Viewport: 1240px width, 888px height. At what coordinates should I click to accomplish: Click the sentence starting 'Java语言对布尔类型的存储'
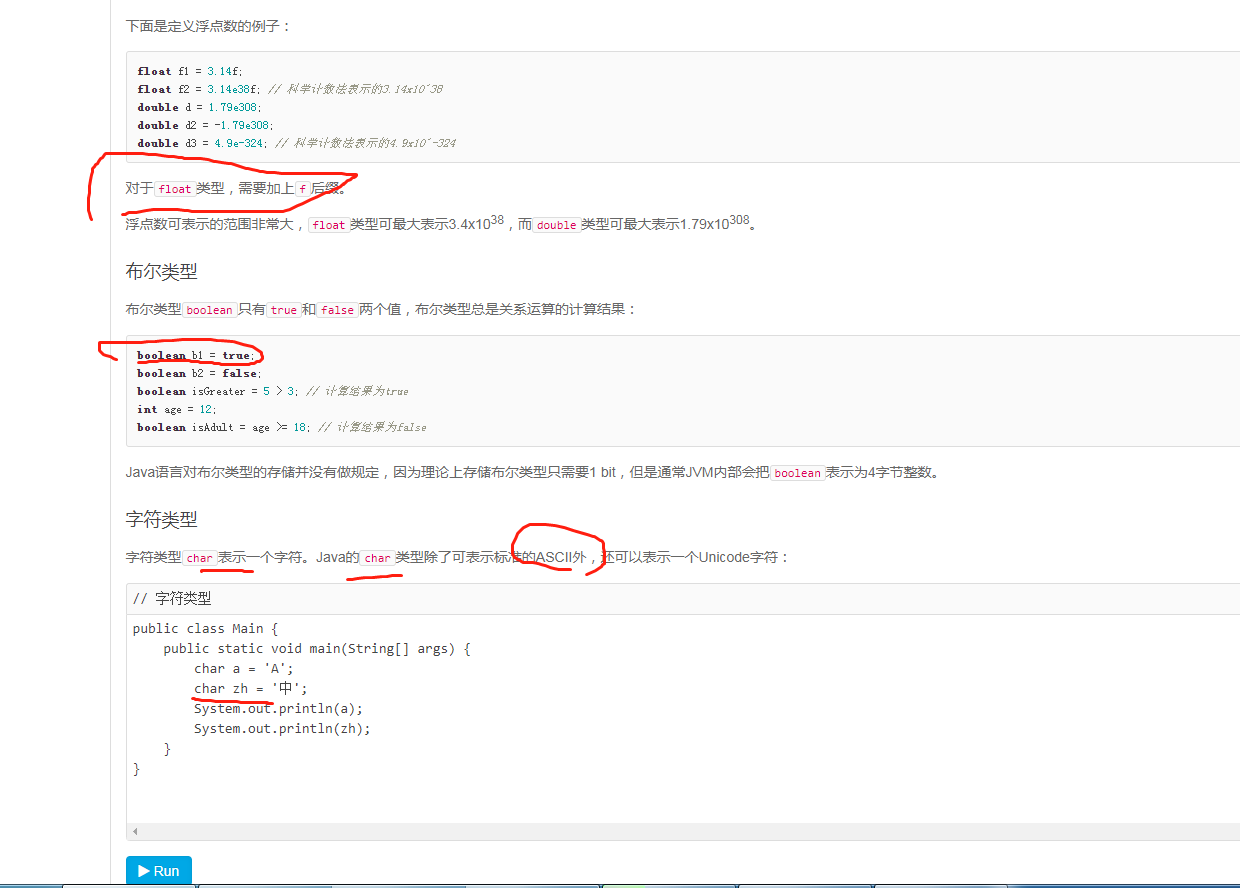tap(532, 472)
